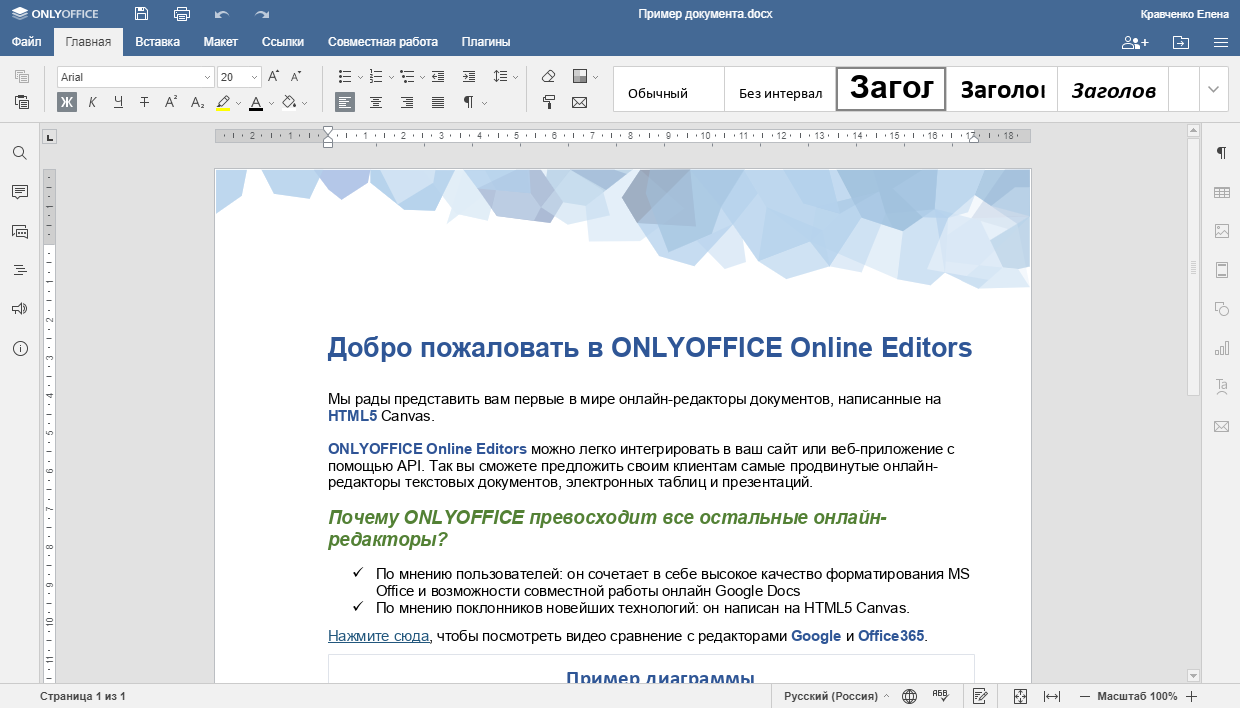Open the search panel in left sidebar
This screenshot has width=1240, height=708.
tap(20, 153)
